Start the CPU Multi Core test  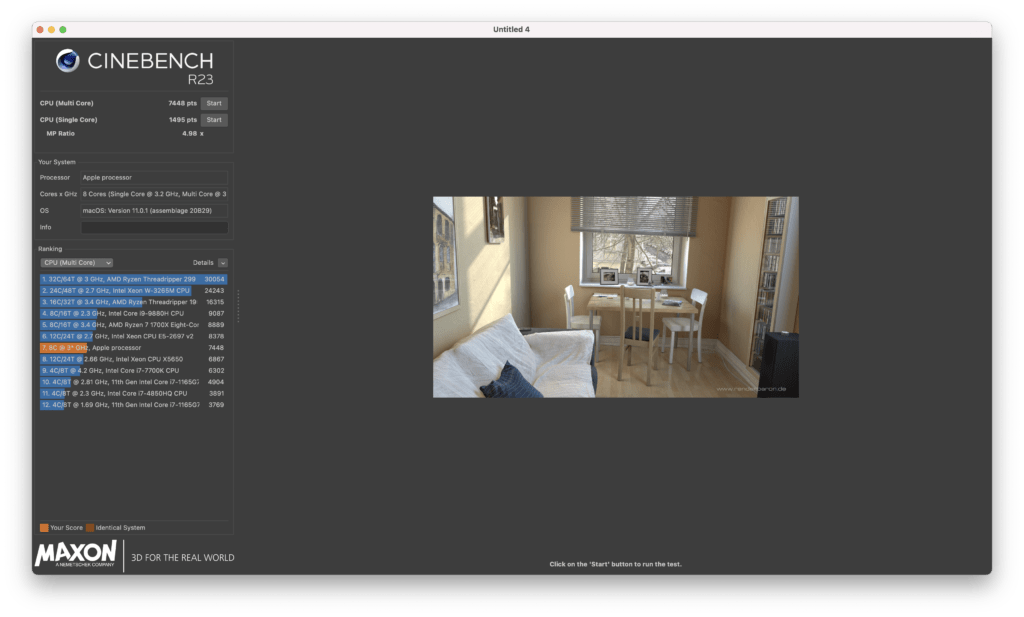click(x=214, y=103)
